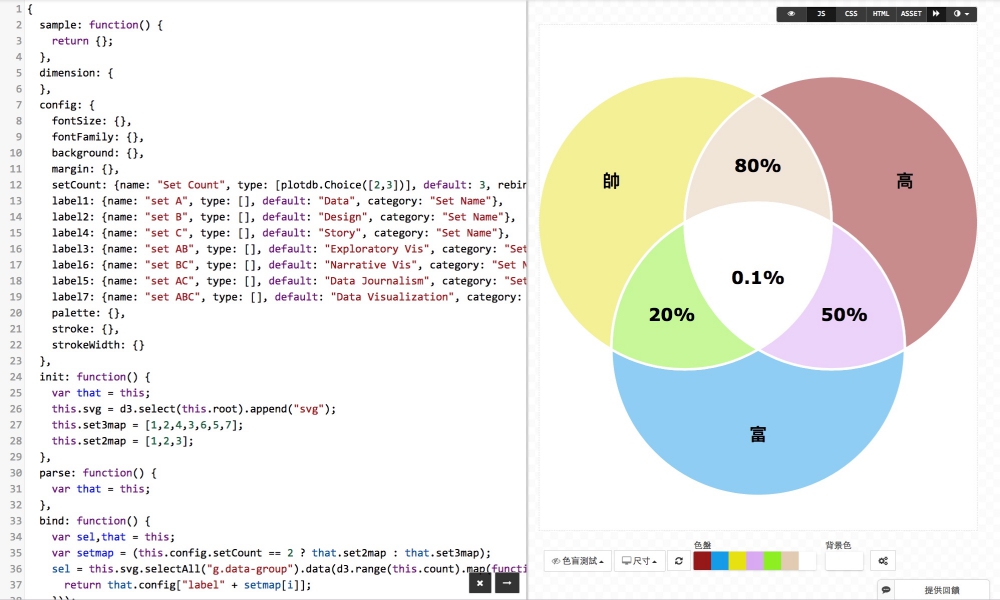Click the right arrow button in code editor
The height and width of the screenshot is (600, 1000).
point(507,583)
